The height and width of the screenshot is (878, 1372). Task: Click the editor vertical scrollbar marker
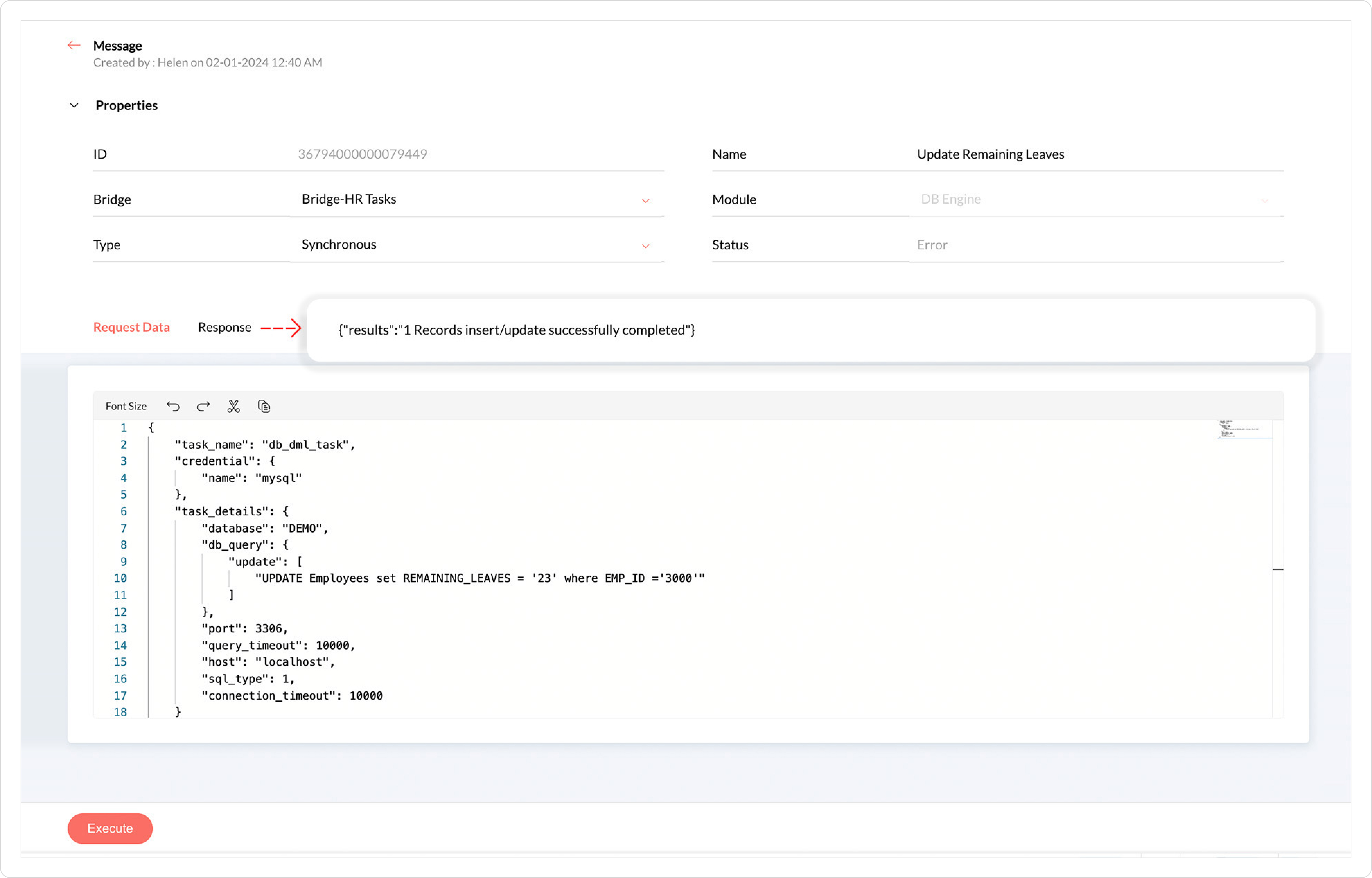(x=1277, y=569)
